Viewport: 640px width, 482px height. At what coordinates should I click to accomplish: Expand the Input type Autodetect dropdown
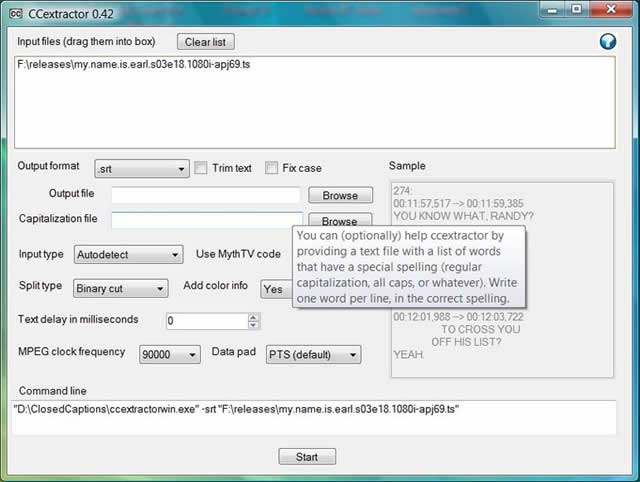coord(128,255)
